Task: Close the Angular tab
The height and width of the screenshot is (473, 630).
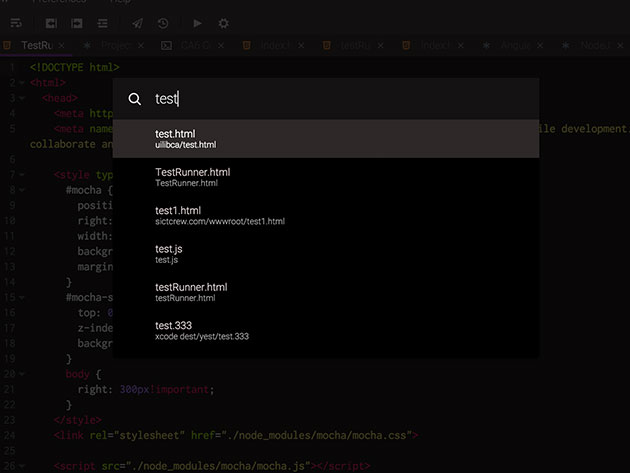Action: click(x=540, y=45)
